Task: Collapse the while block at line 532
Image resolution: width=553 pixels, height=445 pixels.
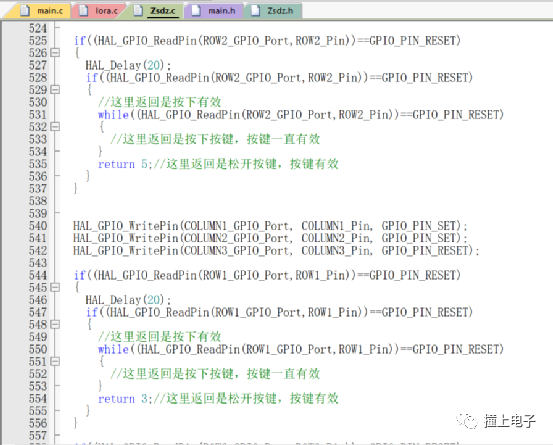Action: [x=55, y=127]
